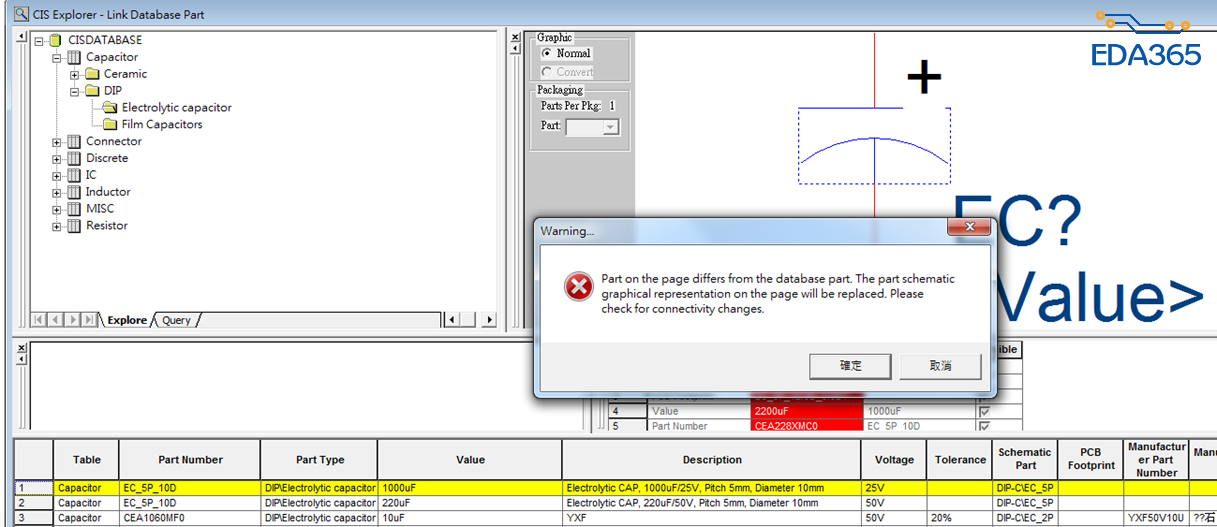Switch to the Query tab
Image resolution: width=1217 pixels, height=527 pixels.
click(x=177, y=320)
